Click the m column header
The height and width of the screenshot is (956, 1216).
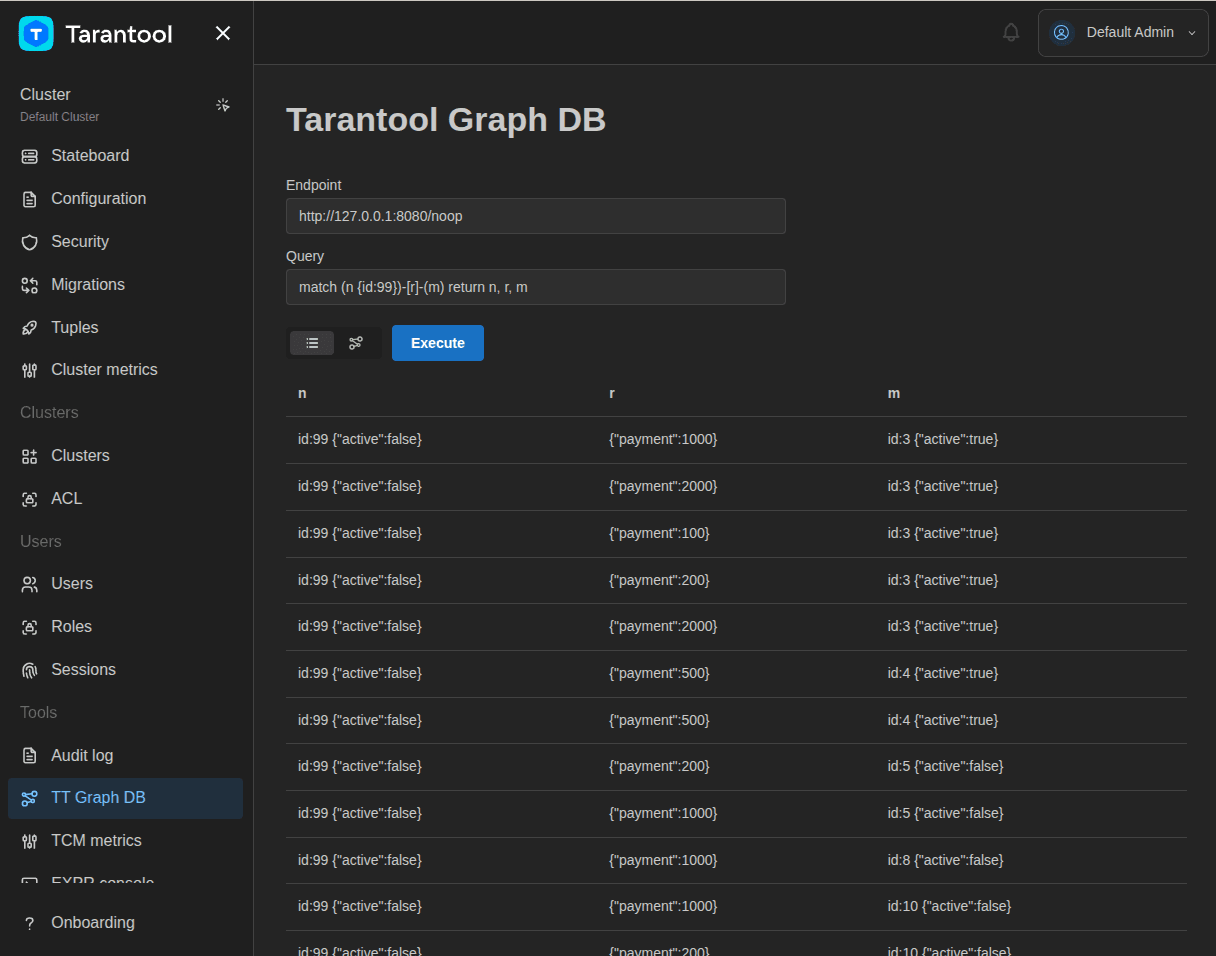[x=894, y=394]
